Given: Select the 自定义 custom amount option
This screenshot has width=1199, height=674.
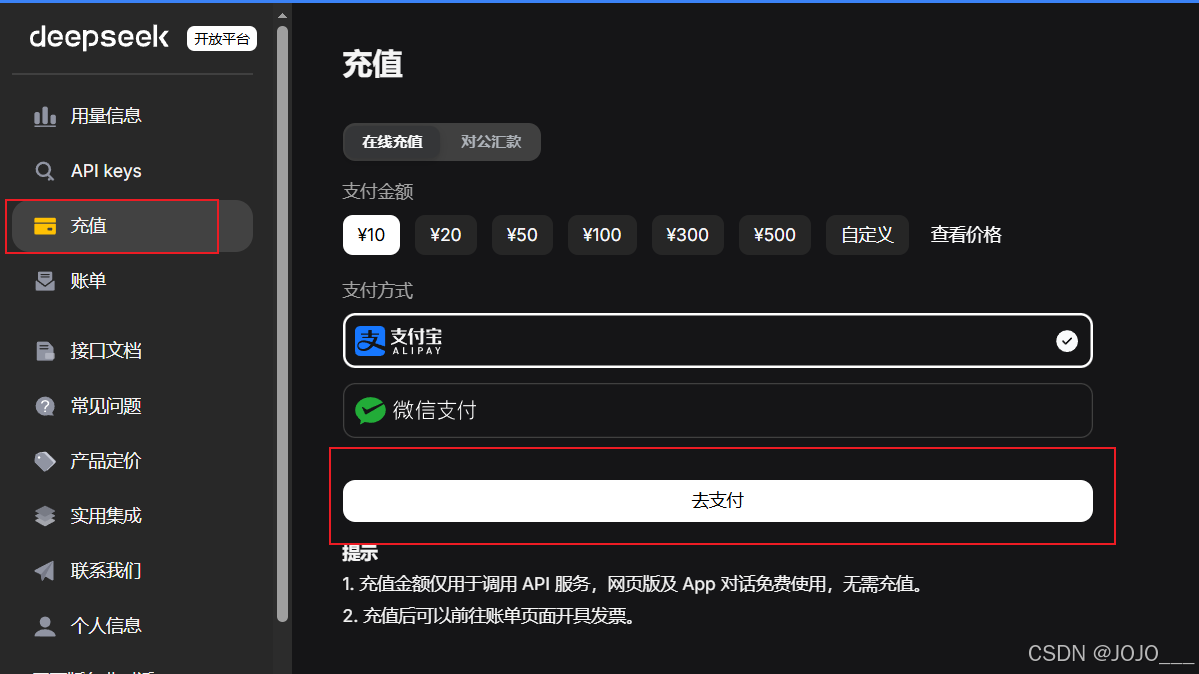Looking at the screenshot, I should pyautogui.click(x=867, y=235).
